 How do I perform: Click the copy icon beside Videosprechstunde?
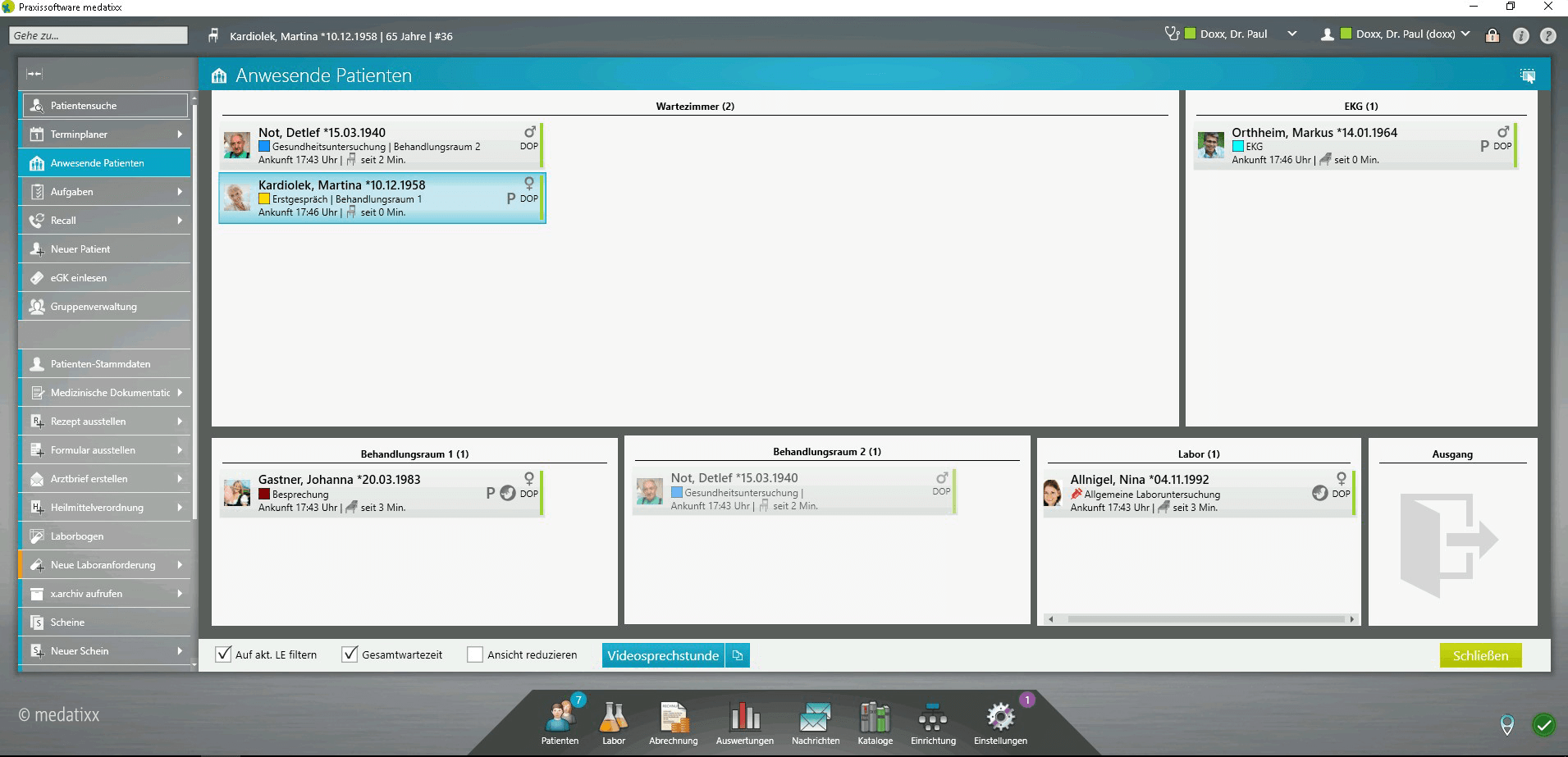[x=738, y=655]
